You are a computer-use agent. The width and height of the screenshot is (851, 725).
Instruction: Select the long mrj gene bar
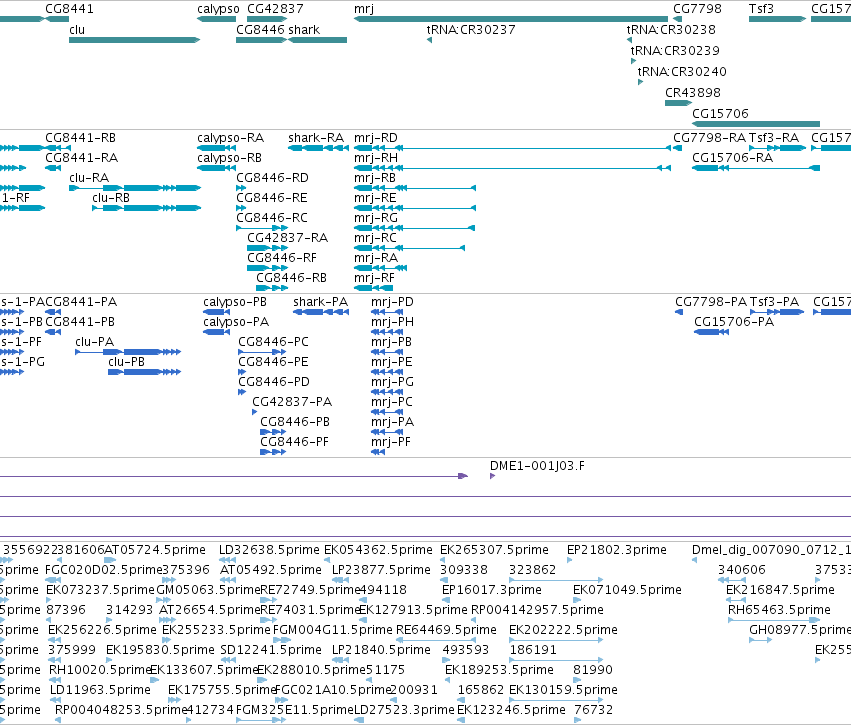[511, 19]
